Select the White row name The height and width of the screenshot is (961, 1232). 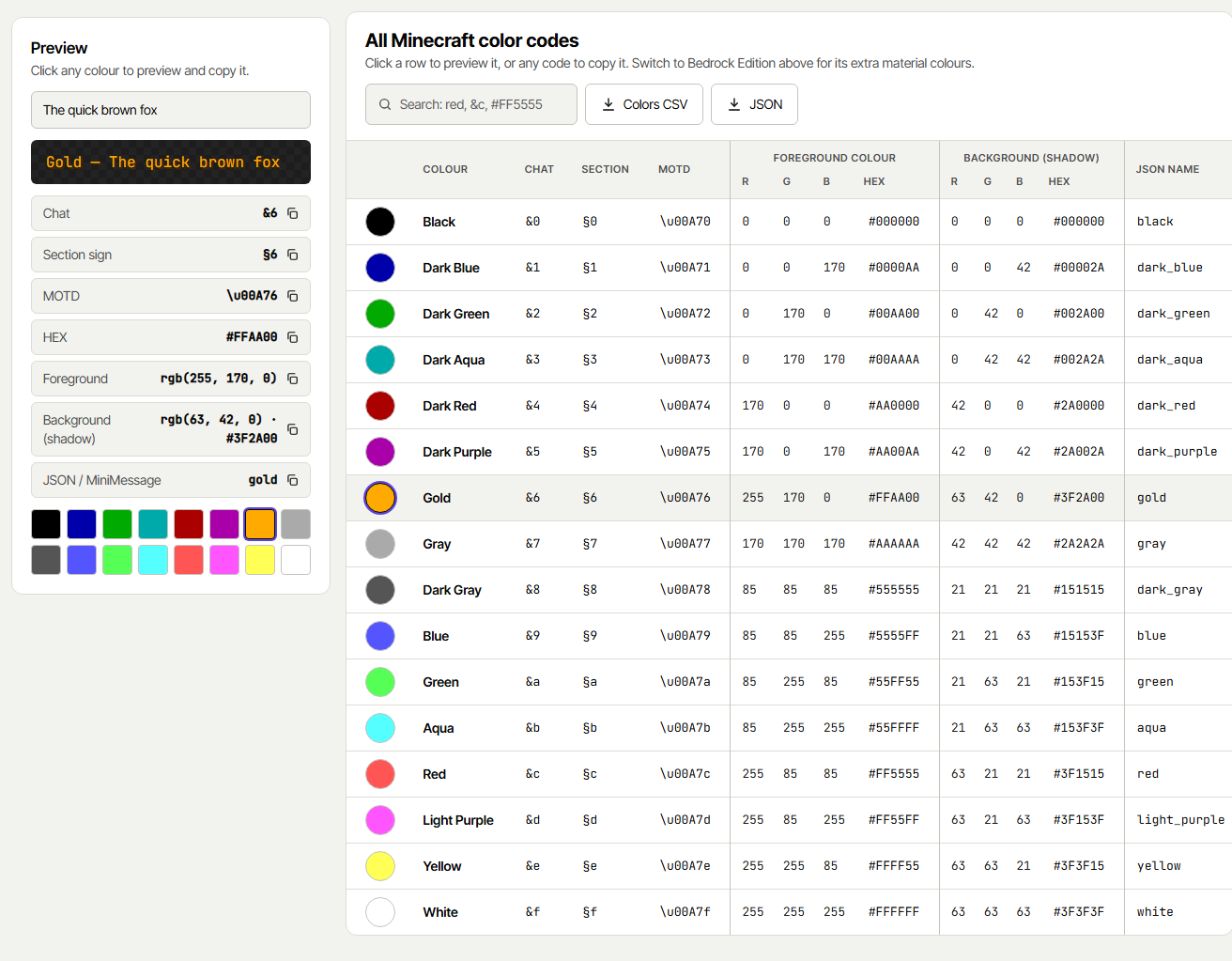tap(440, 912)
